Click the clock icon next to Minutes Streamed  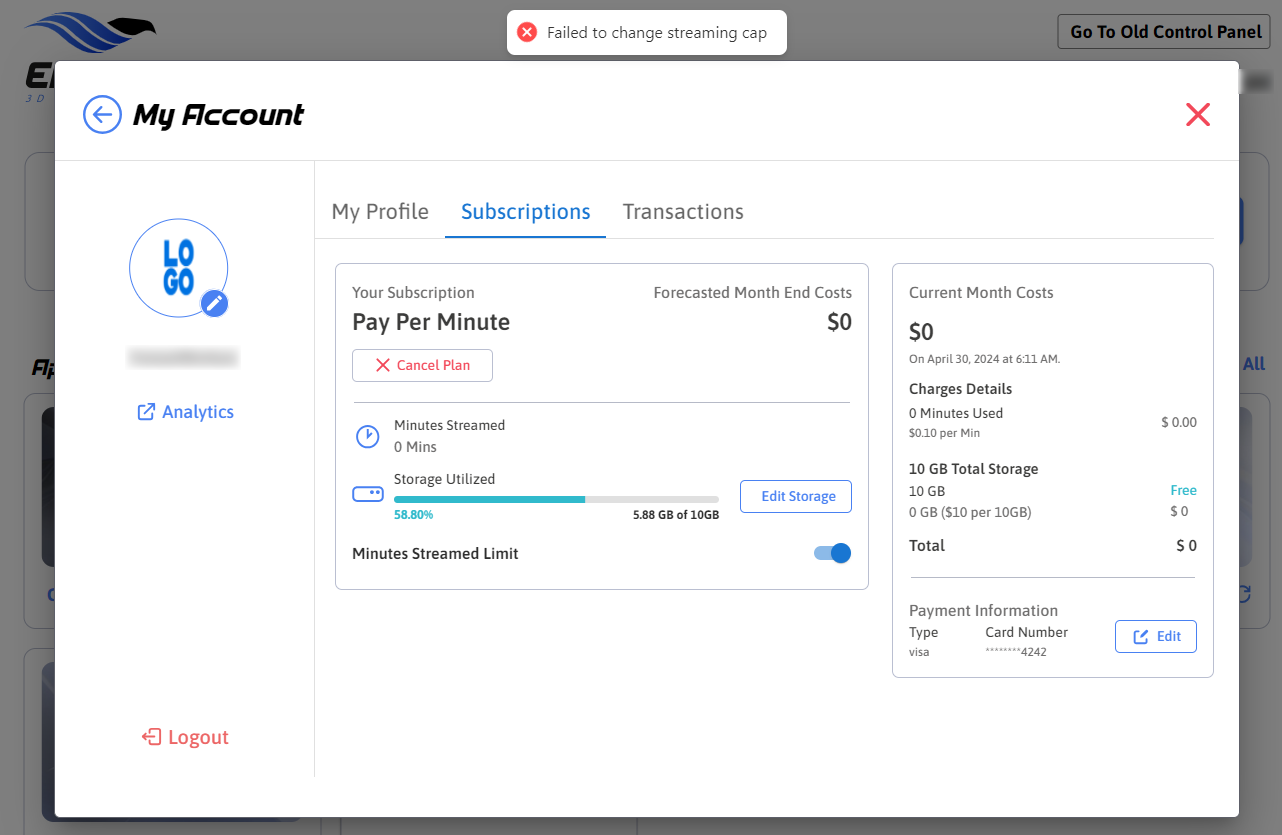(x=368, y=436)
